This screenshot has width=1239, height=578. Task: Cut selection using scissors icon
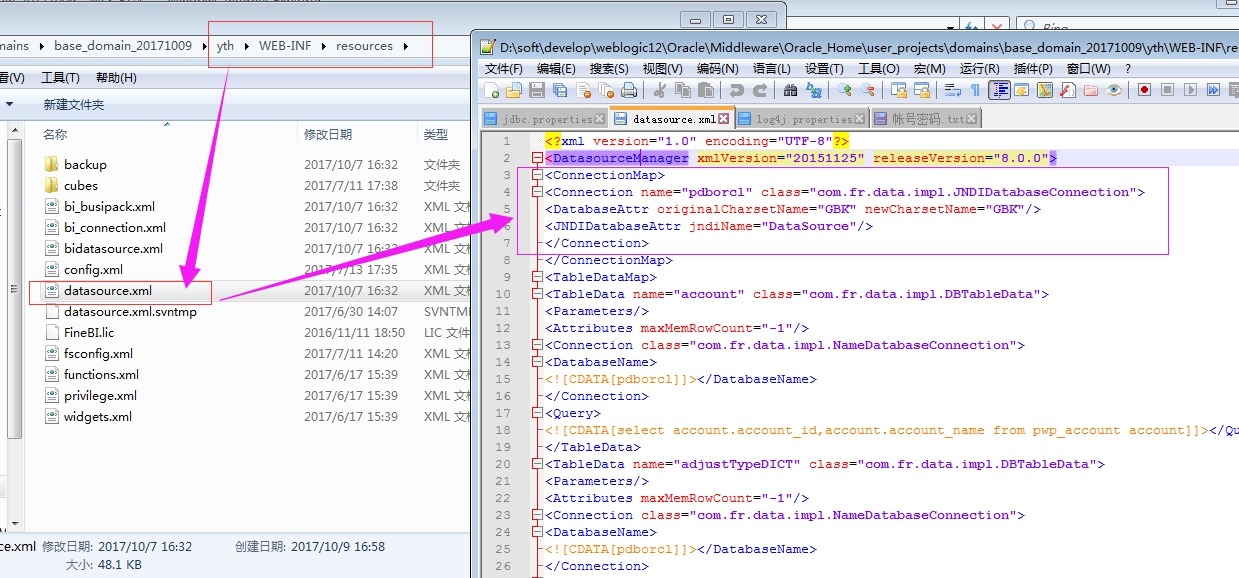coord(660,90)
